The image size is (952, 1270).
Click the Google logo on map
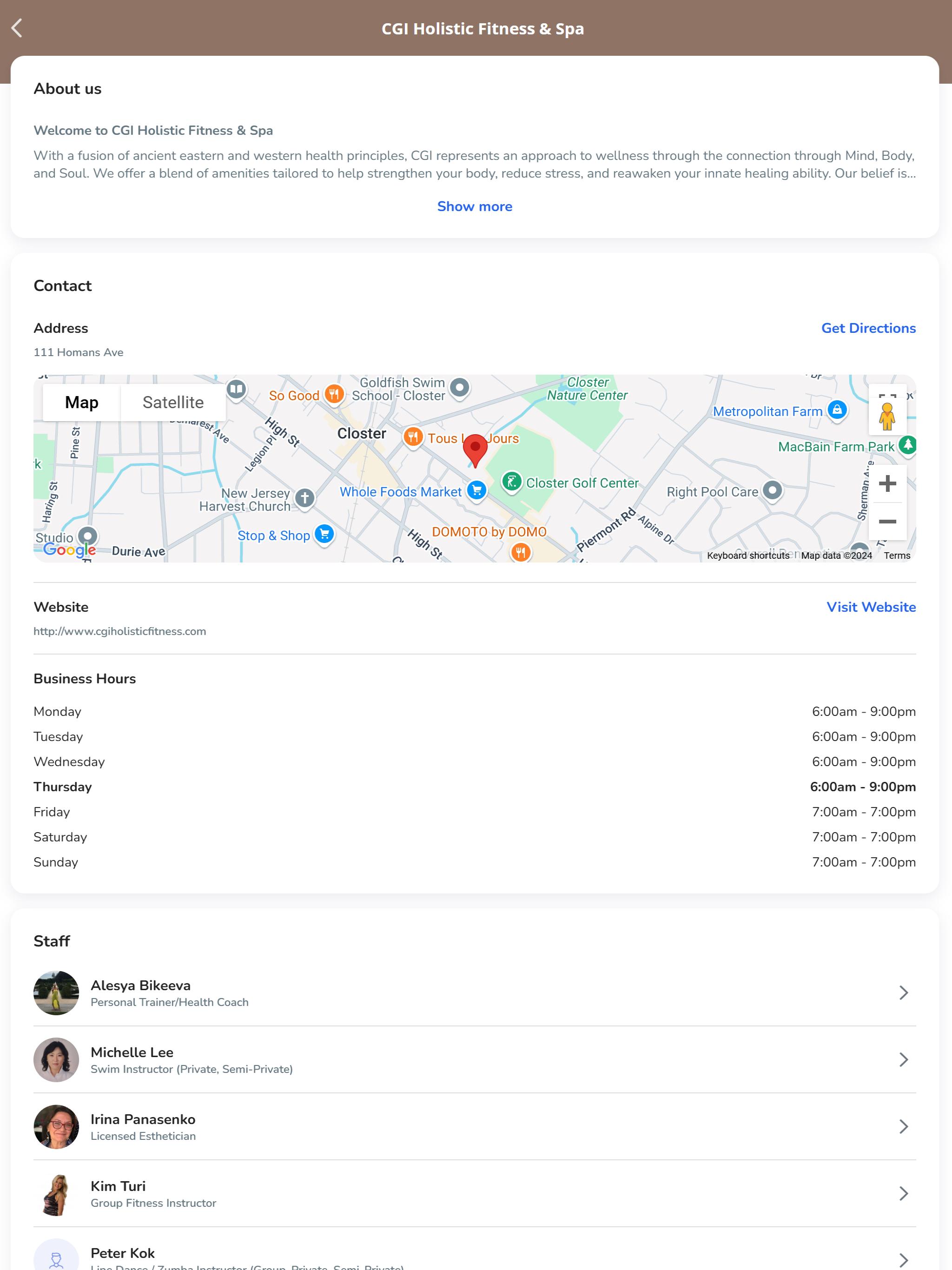[69, 550]
